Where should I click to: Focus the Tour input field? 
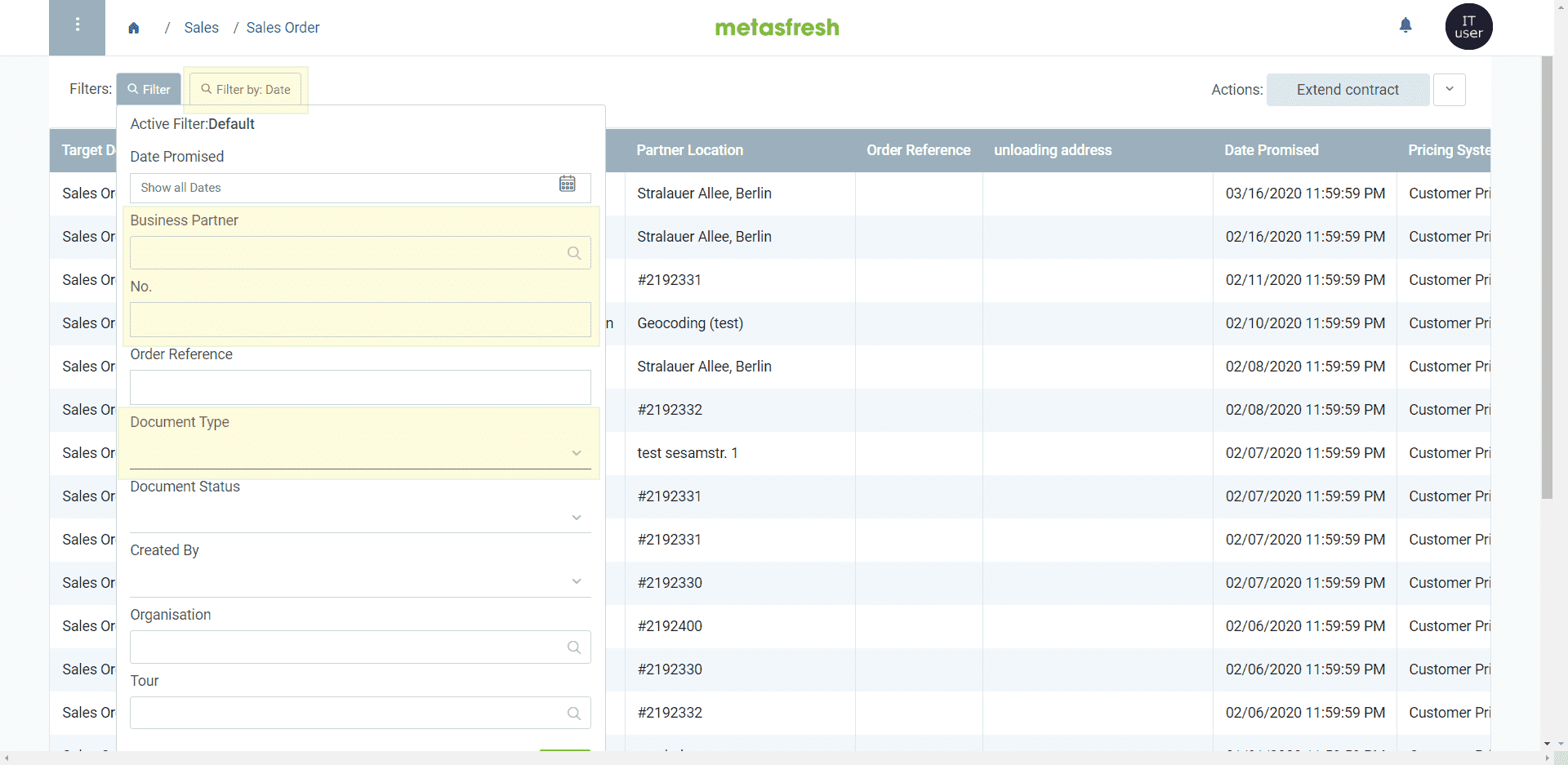(x=360, y=714)
